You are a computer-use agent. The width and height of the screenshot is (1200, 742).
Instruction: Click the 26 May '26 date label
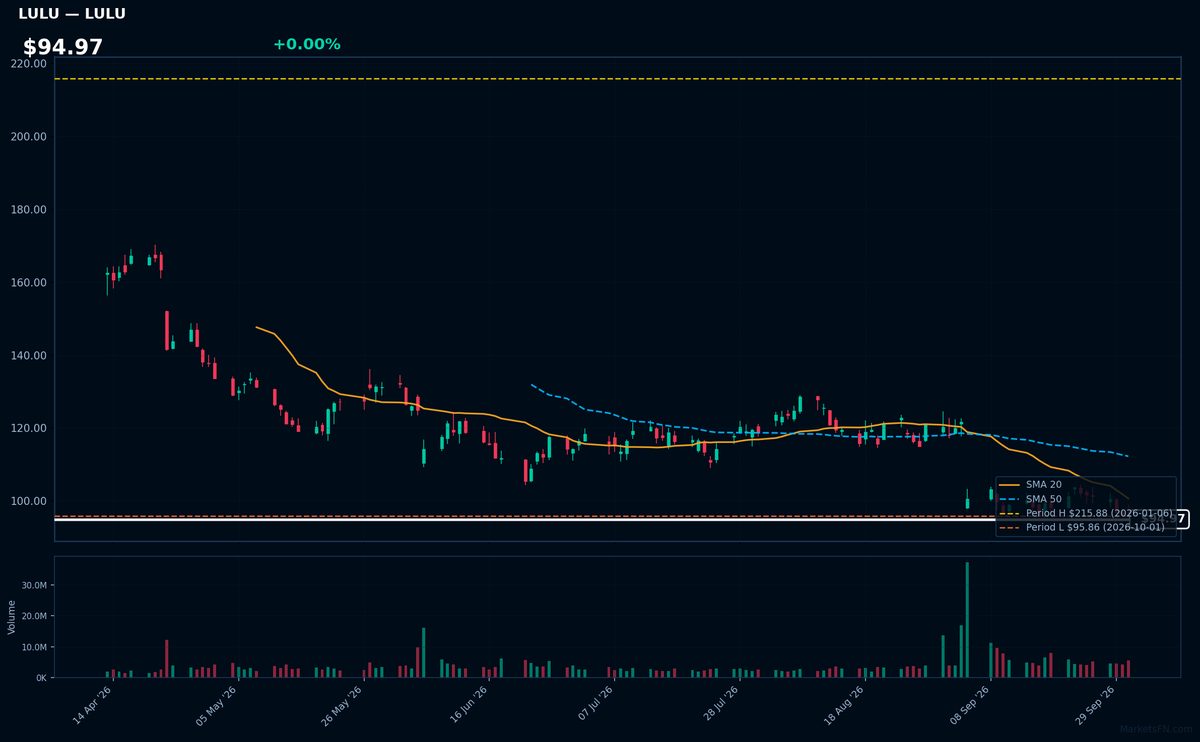tap(343, 705)
